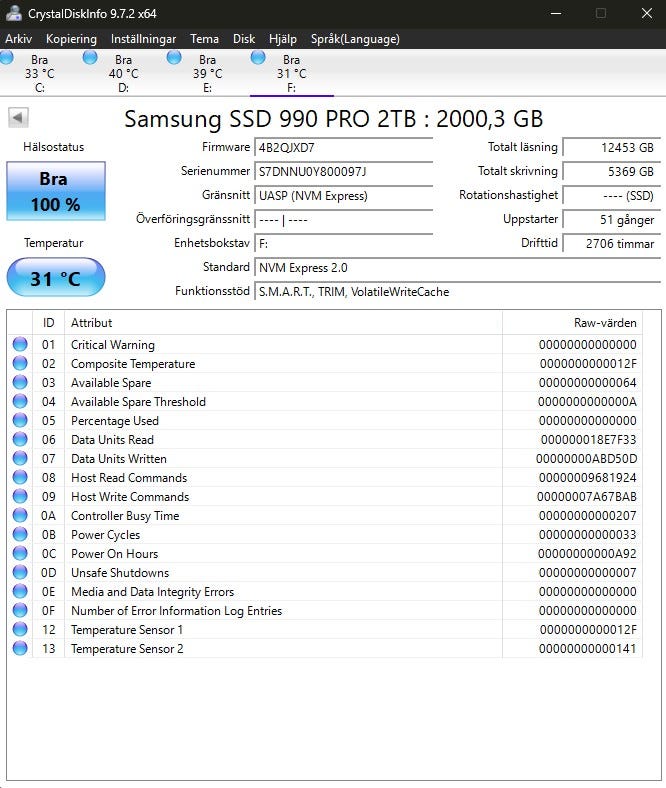Select the Host Write Commands raw value 00000007A67BAB
666x788 pixels.
[587, 497]
